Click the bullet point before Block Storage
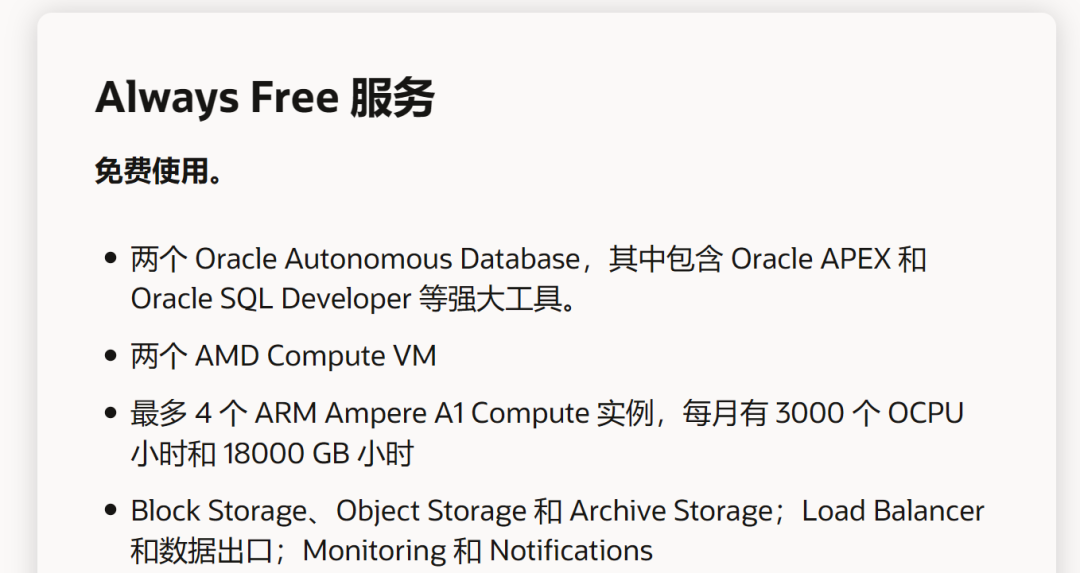 (x=110, y=510)
